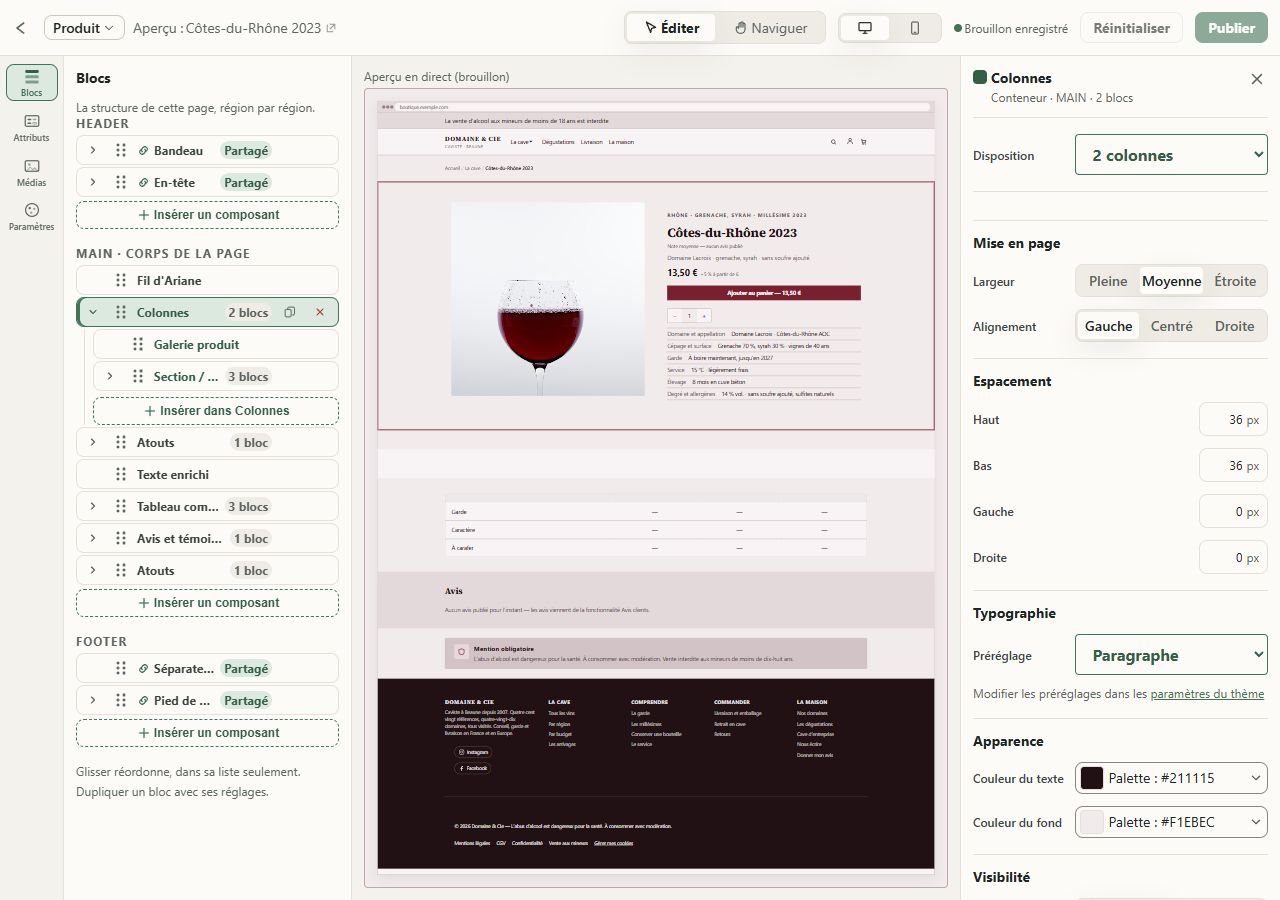The height and width of the screenshot is (900, 1280).
Task: Grab the first Atouts drag handle
Action: tap(120, 442)
